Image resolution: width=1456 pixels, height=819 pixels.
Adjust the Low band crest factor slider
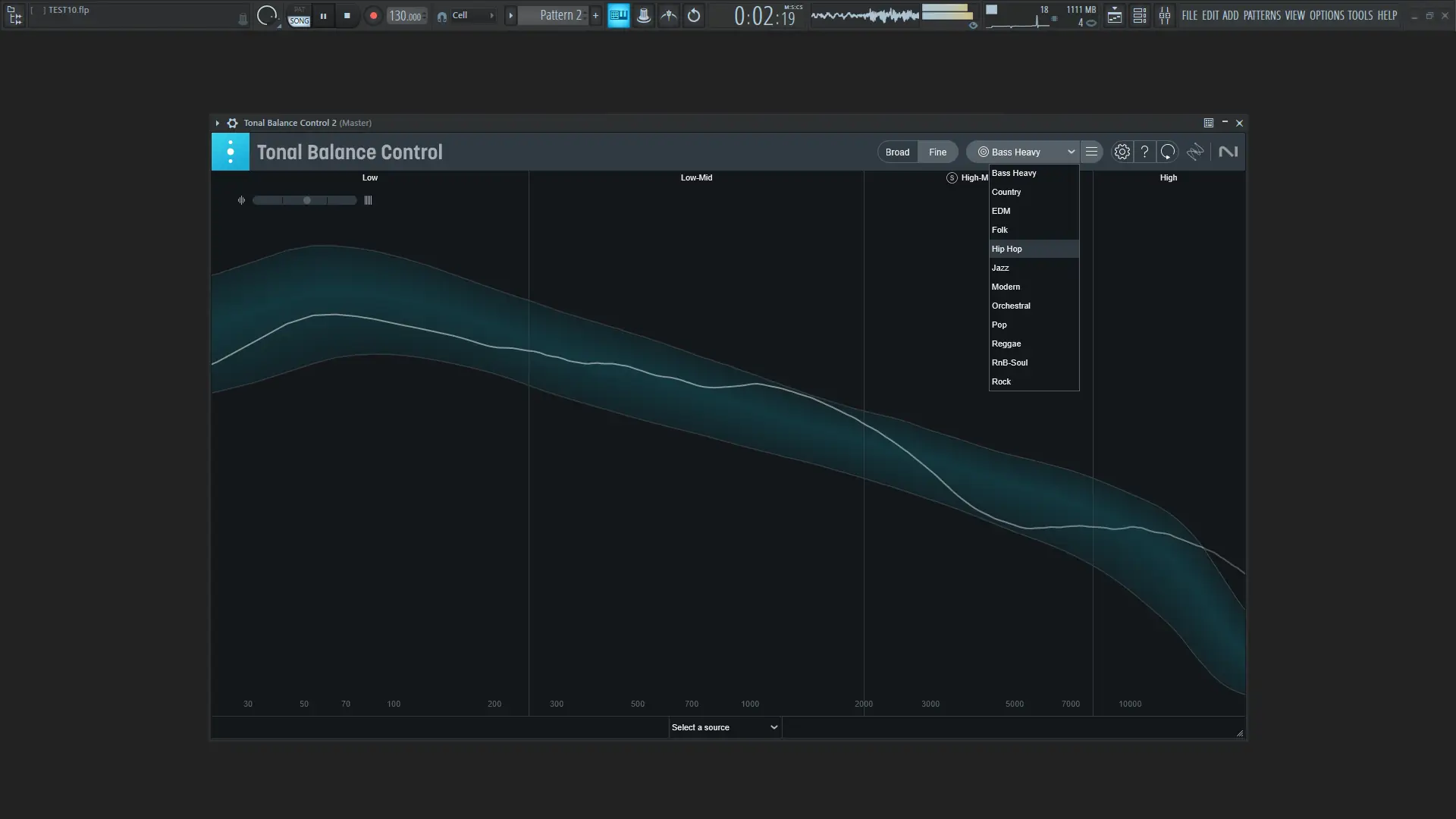[x=306, y=200]
